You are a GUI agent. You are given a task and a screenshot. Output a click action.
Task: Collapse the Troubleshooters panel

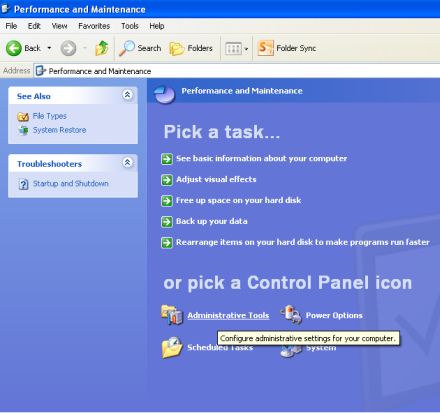coord(127,163)
